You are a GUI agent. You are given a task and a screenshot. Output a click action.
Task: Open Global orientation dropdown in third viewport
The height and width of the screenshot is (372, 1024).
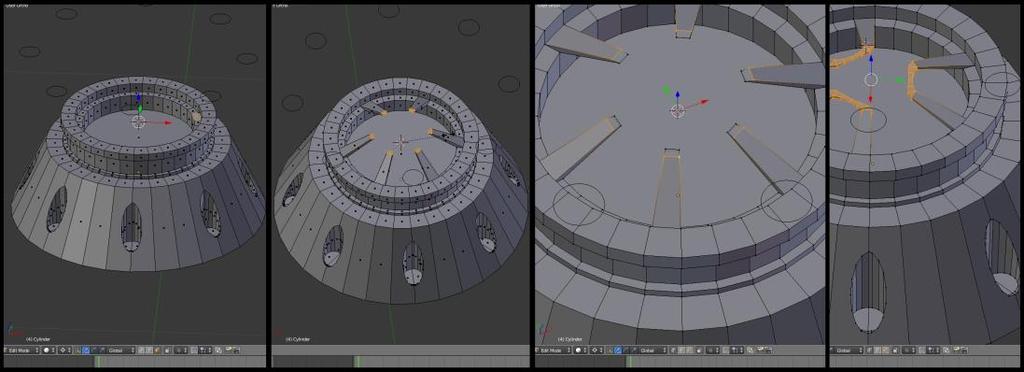tap(652, 350)
